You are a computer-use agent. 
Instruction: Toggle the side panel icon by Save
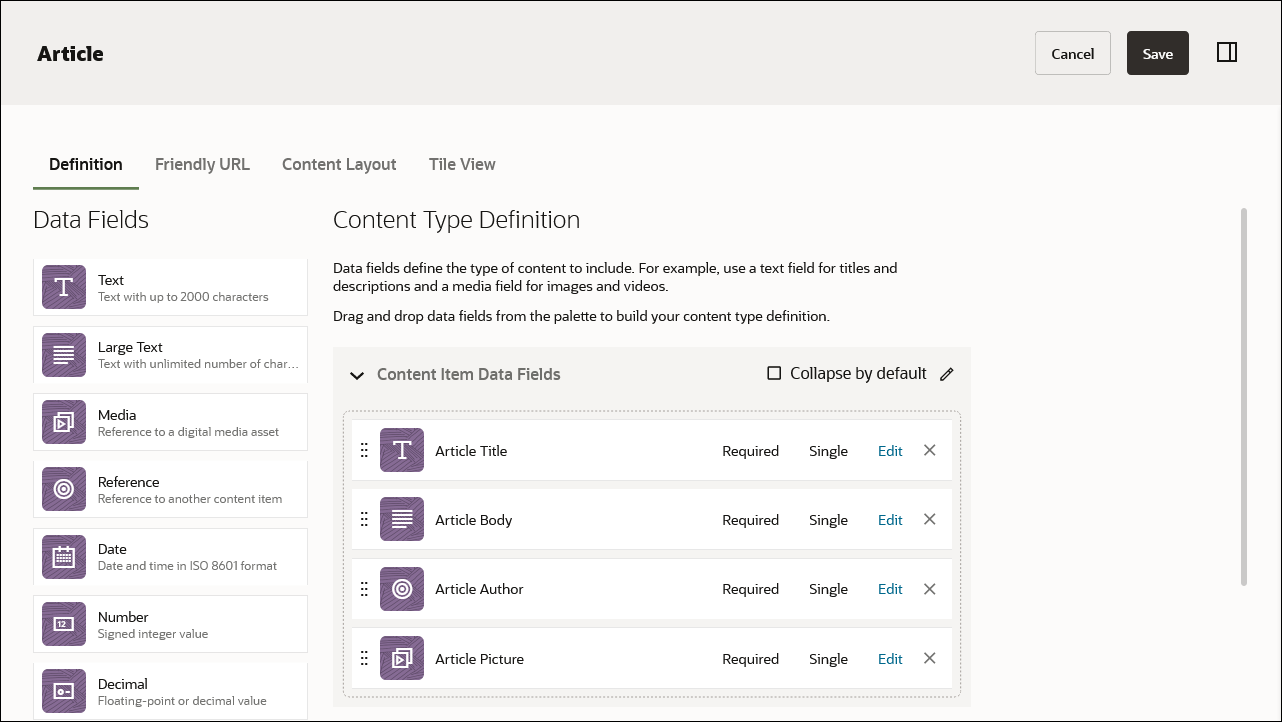[1227, 52]
